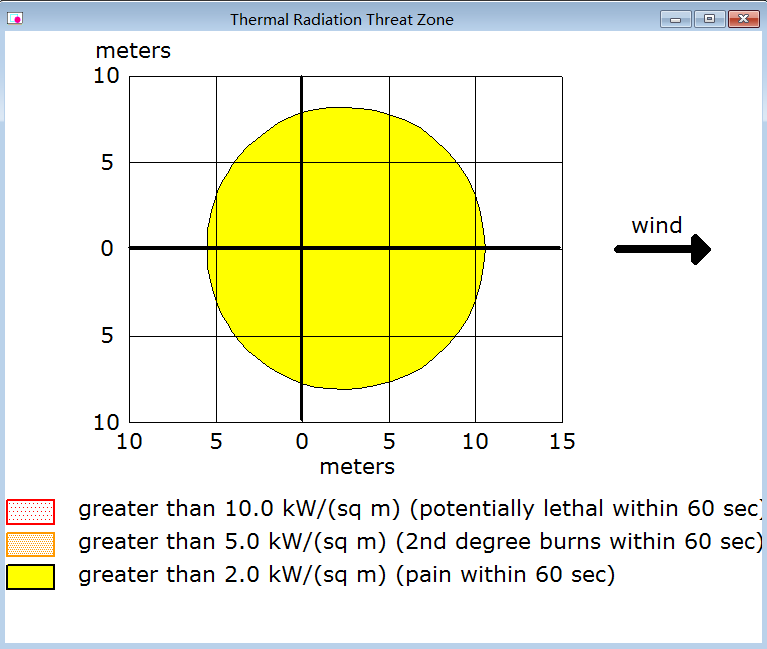The height and width of the screenshot is (649, 767).
Task: Click the red 10.0 kW legend swatch
Action: (30, 512)
